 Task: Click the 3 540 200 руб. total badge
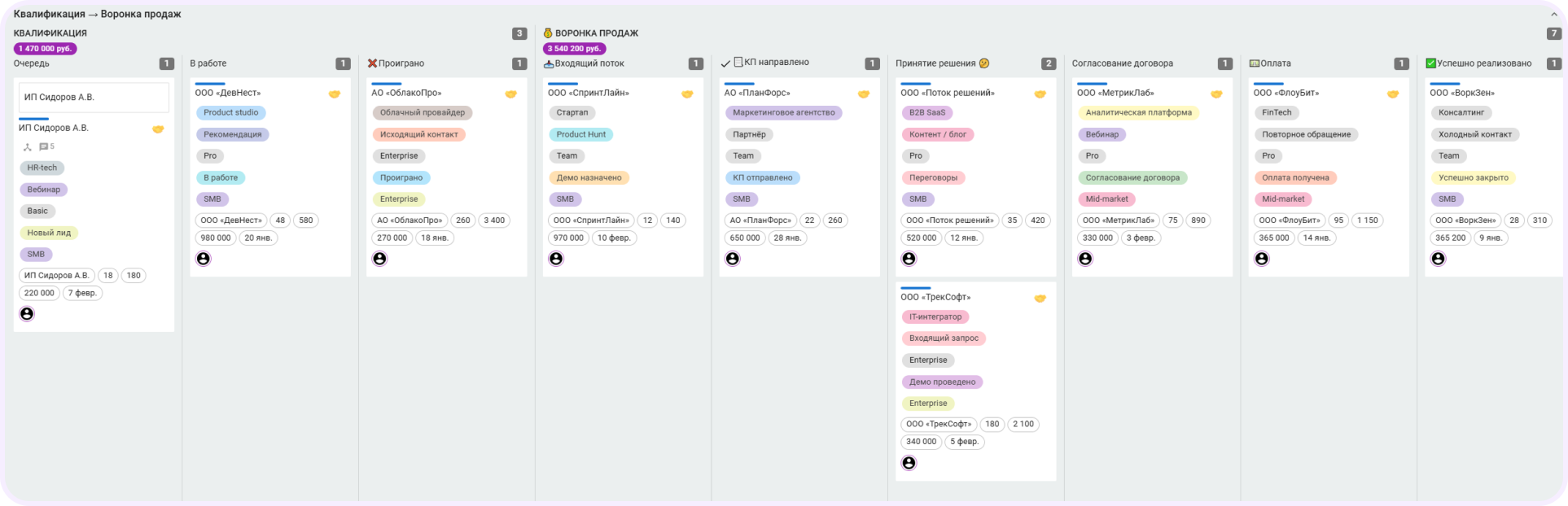click(x=574, y=49)
